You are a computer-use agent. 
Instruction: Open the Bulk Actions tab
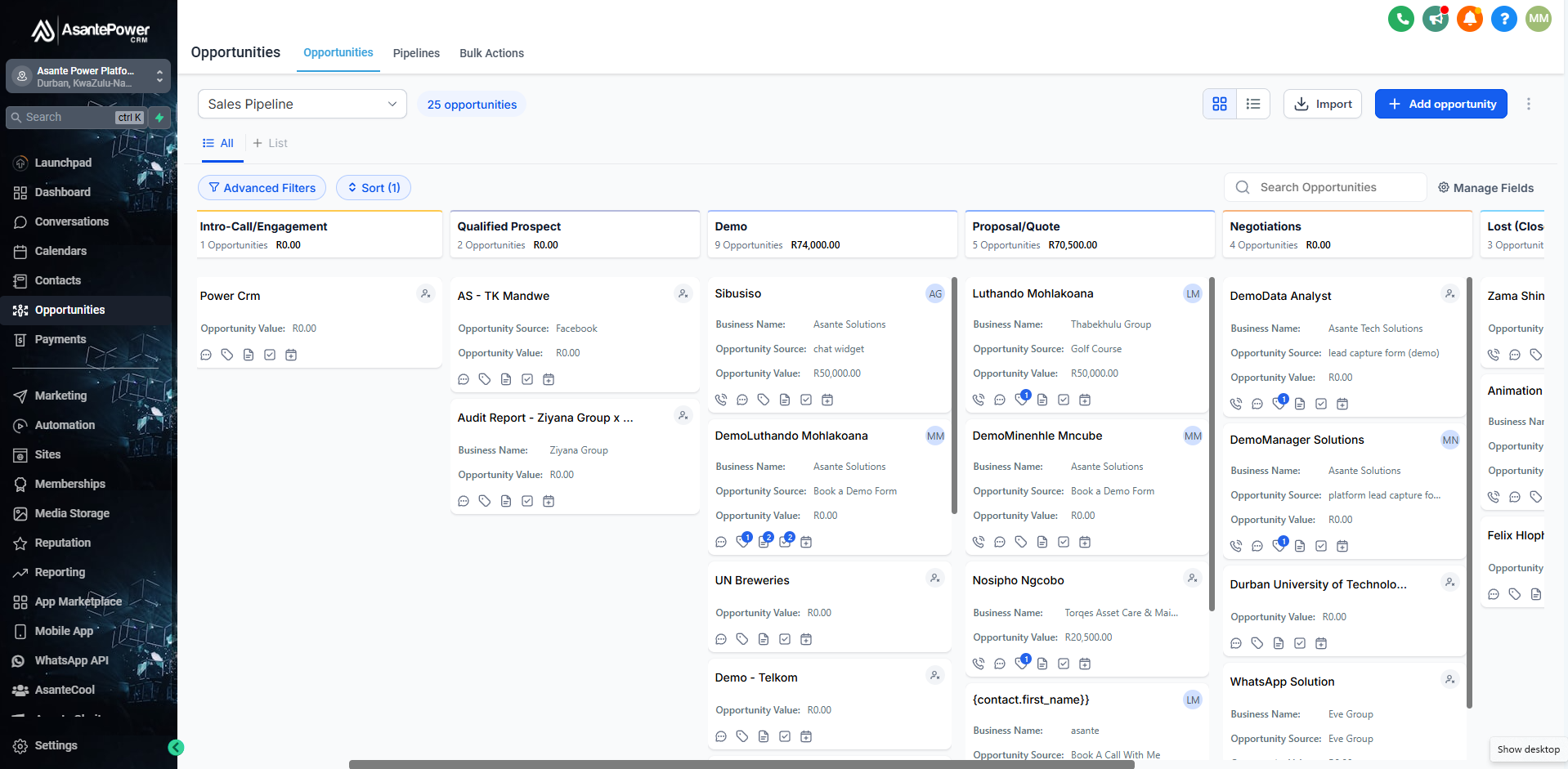(x=491, y=53)
